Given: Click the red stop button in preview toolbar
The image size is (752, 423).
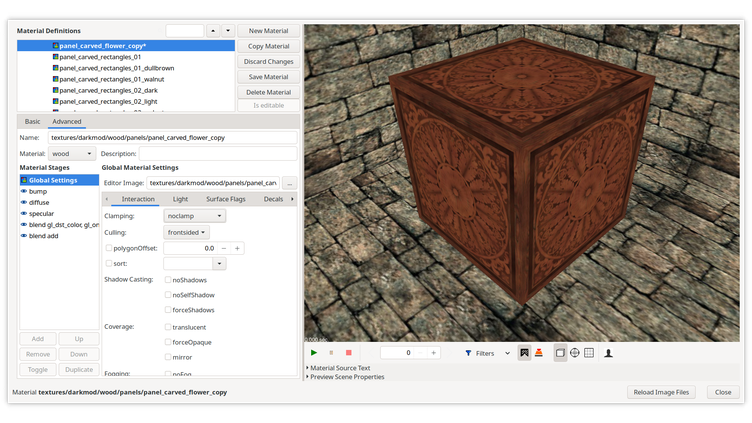Looking at the screenshot, I should (x=348, y=353).
